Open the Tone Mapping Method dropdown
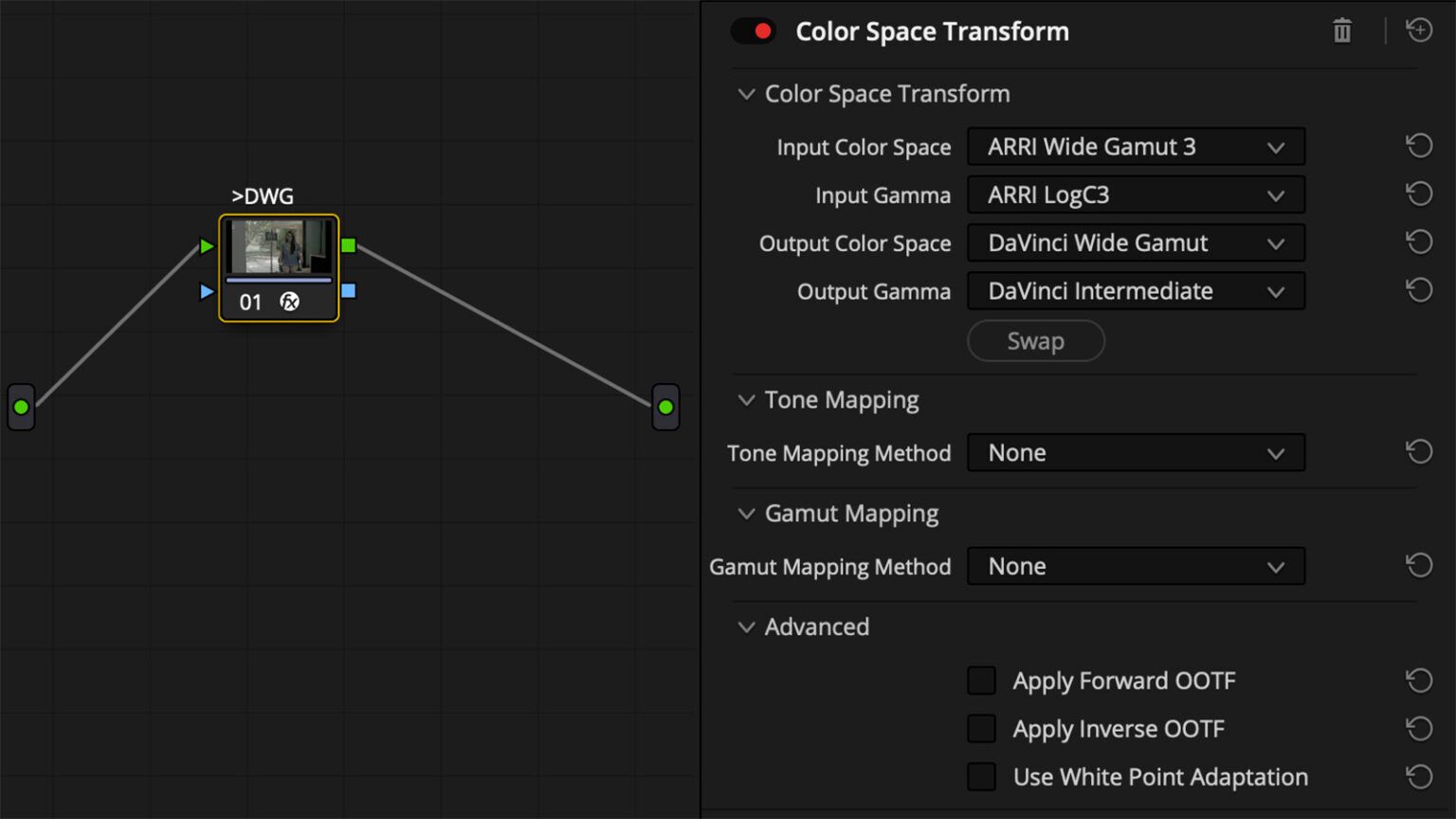The width and height of the screenshot is (1456, 819). 1136,452
